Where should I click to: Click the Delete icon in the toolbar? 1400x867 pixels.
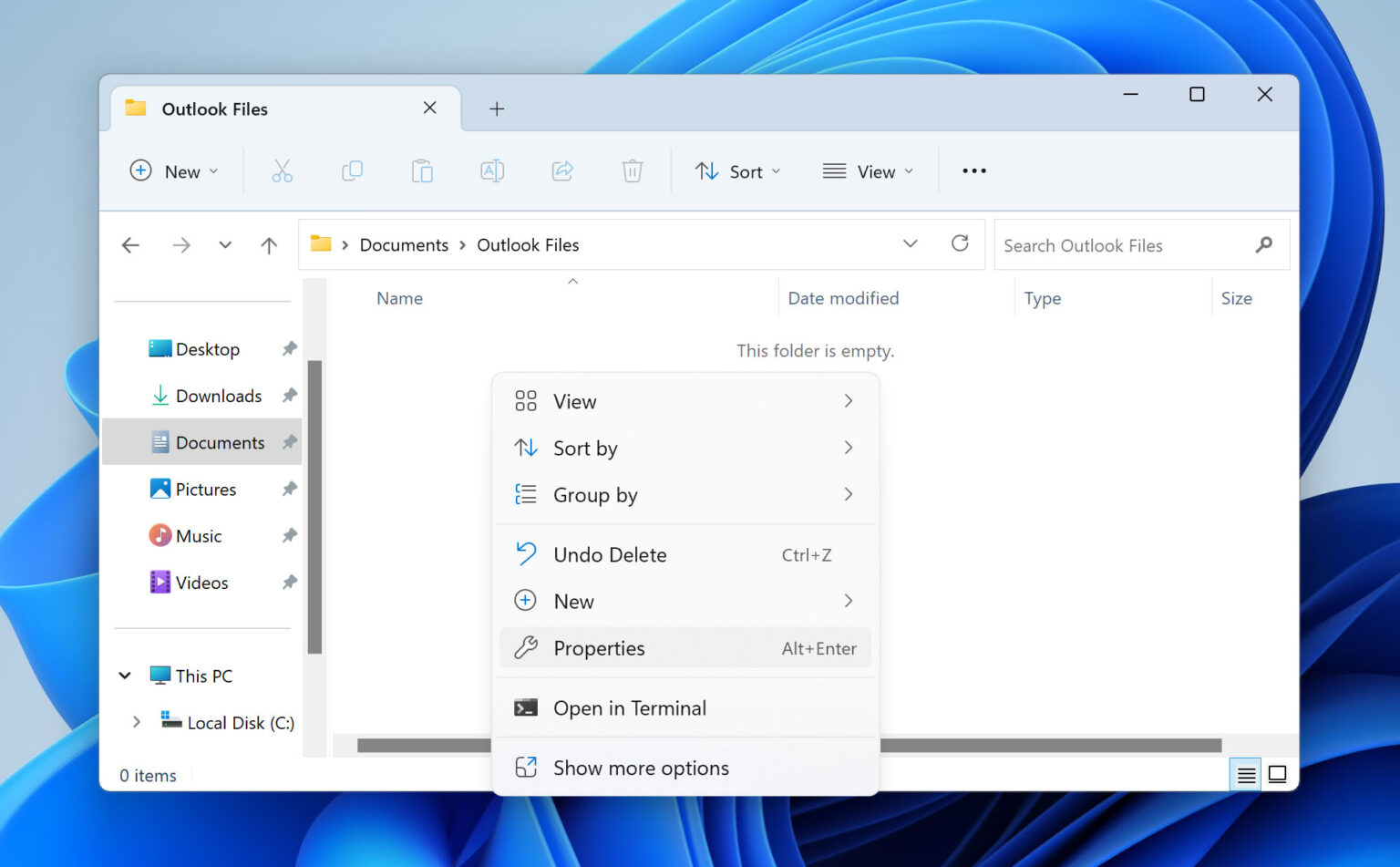point(632,170)
